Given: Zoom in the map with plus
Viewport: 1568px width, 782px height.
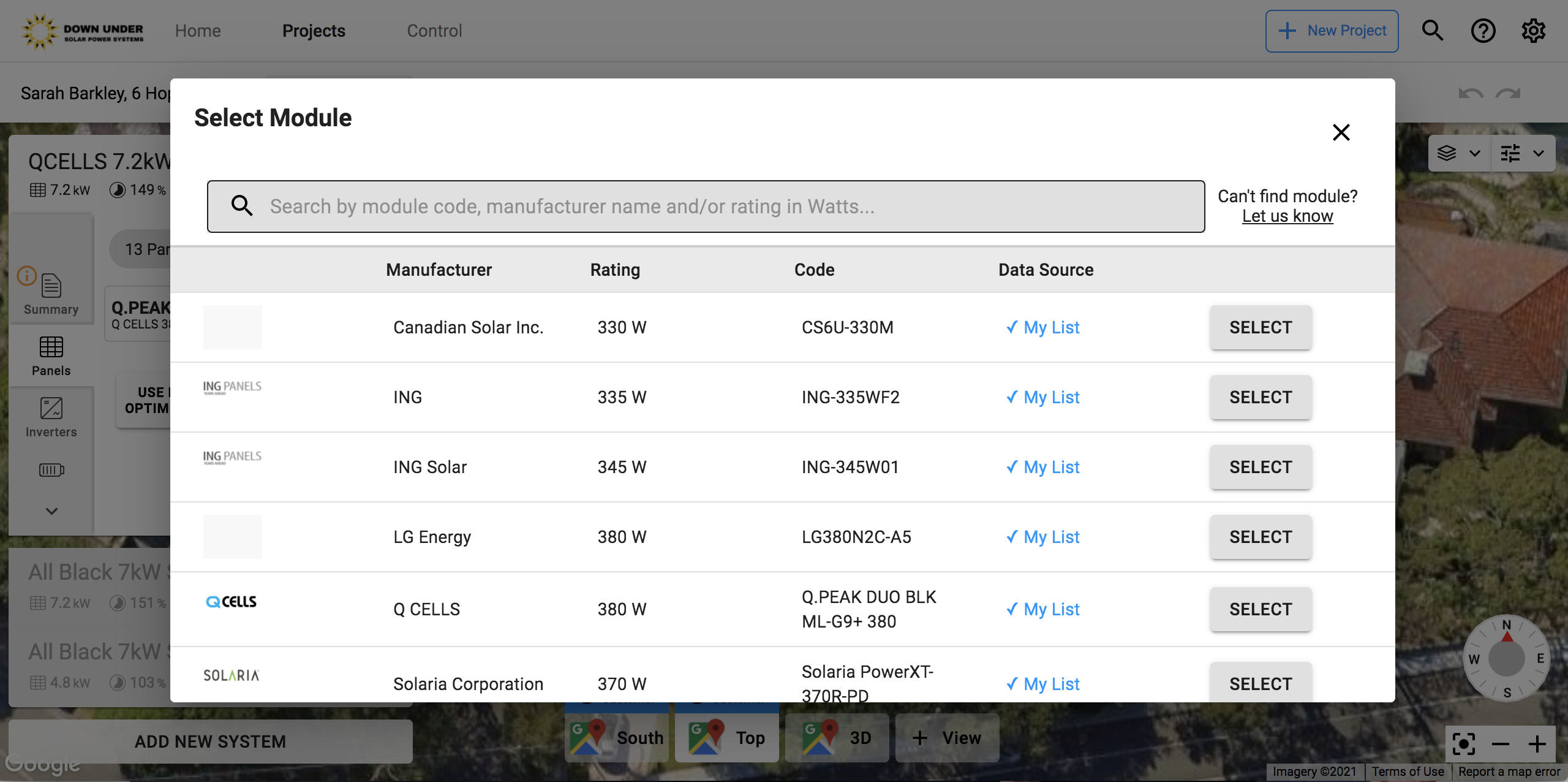Looking at the screenshot, I should [x=1537, y=745].
